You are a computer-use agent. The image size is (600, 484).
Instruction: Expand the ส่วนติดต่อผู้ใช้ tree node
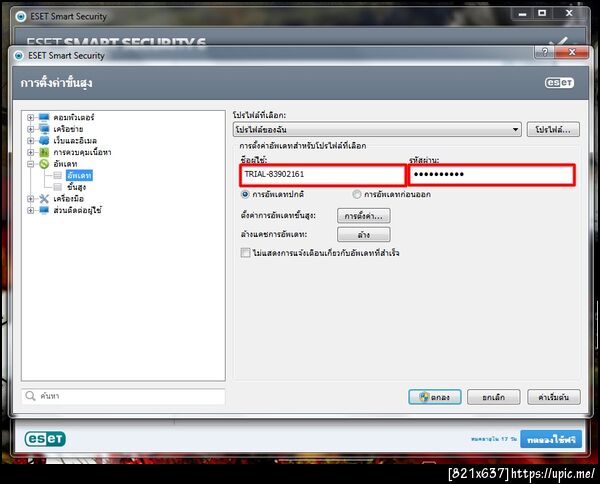coord(31,210)
